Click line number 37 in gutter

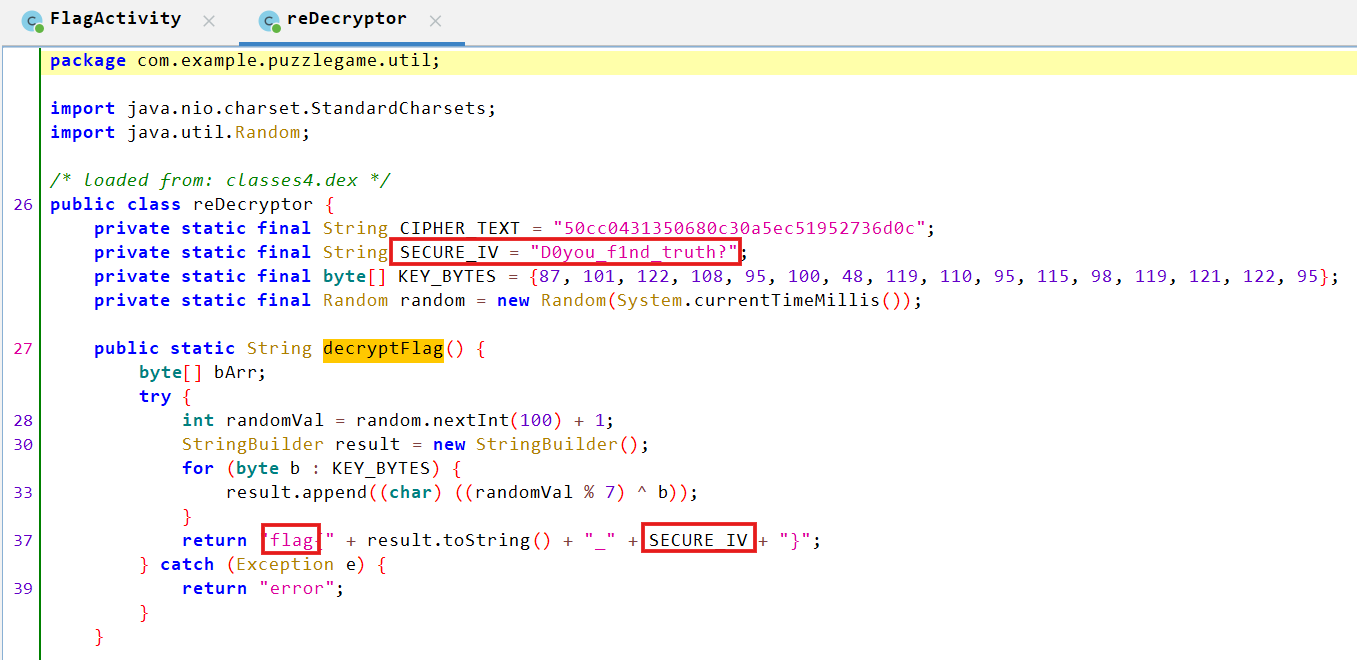click(x=22, y=540)
